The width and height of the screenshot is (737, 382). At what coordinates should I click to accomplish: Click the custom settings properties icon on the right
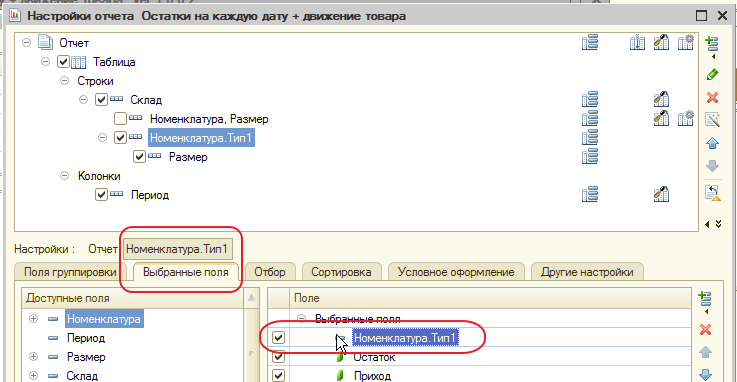pyautogui.click(x=713, y=193)
